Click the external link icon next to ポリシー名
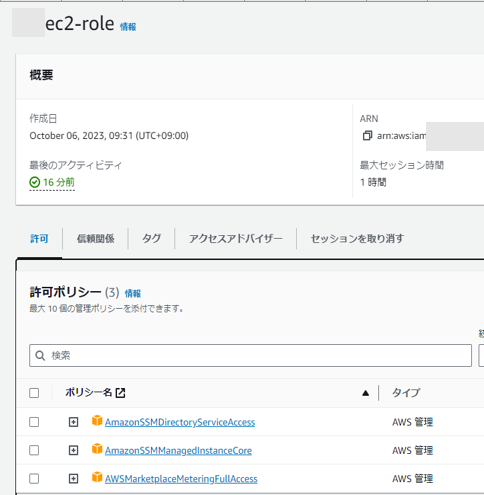This screenshot has width=484, height=495. tap(120, 393)
